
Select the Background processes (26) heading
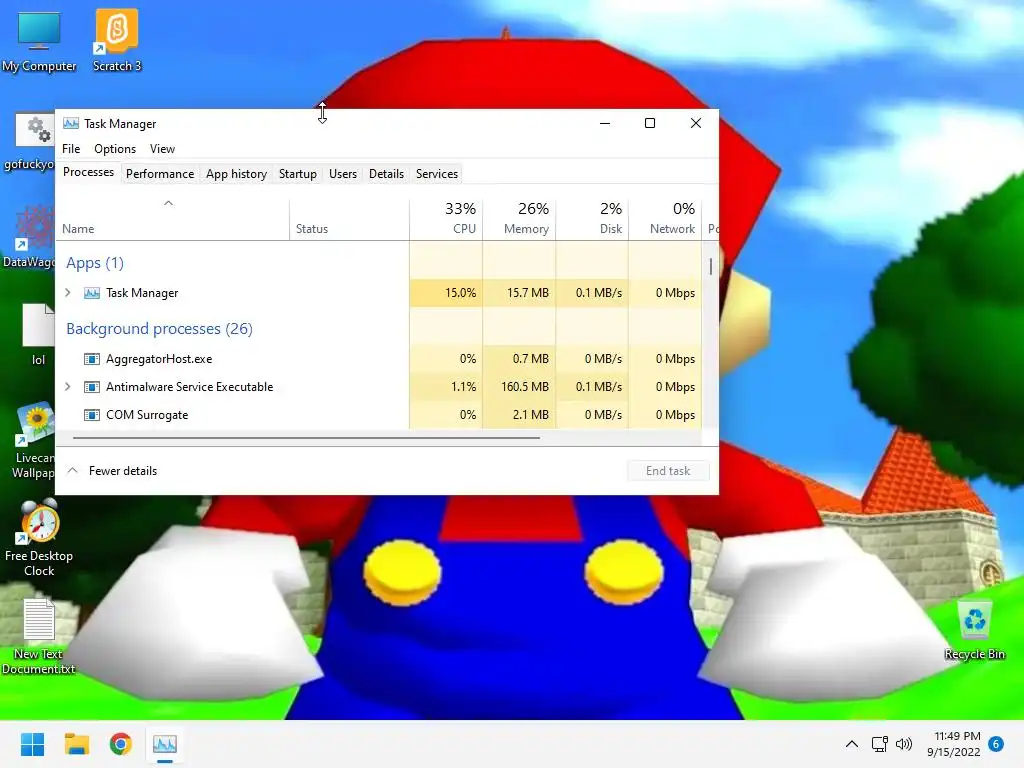click(159, 328)
